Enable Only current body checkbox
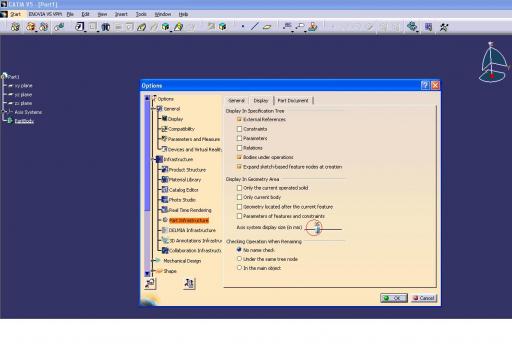512x361 pixels. click(x=239, y=197)
